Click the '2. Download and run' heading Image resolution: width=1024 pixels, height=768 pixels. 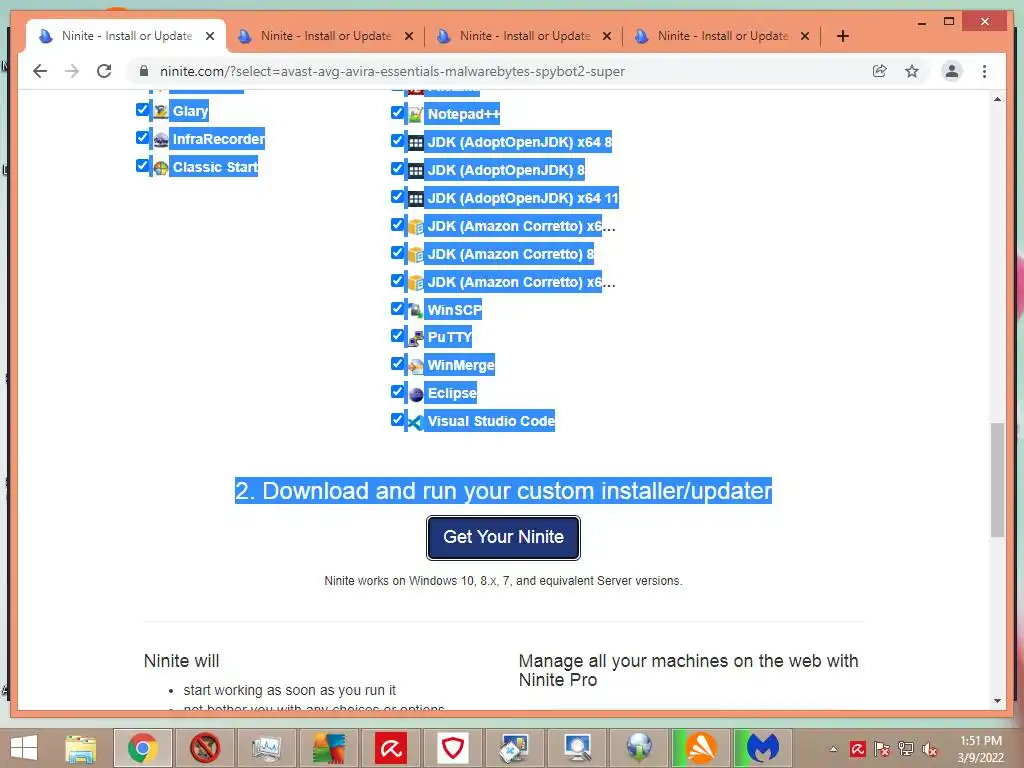coord(504,491)
